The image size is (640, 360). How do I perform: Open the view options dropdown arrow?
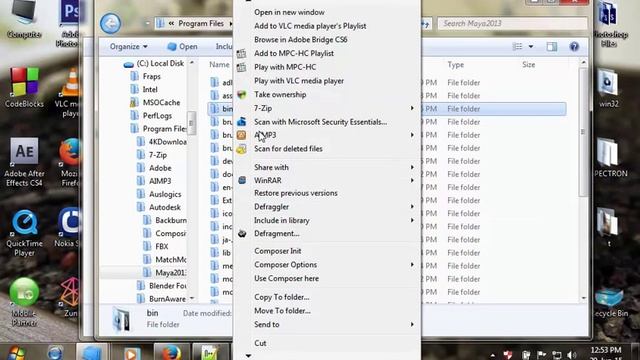[x=531, y=47]
